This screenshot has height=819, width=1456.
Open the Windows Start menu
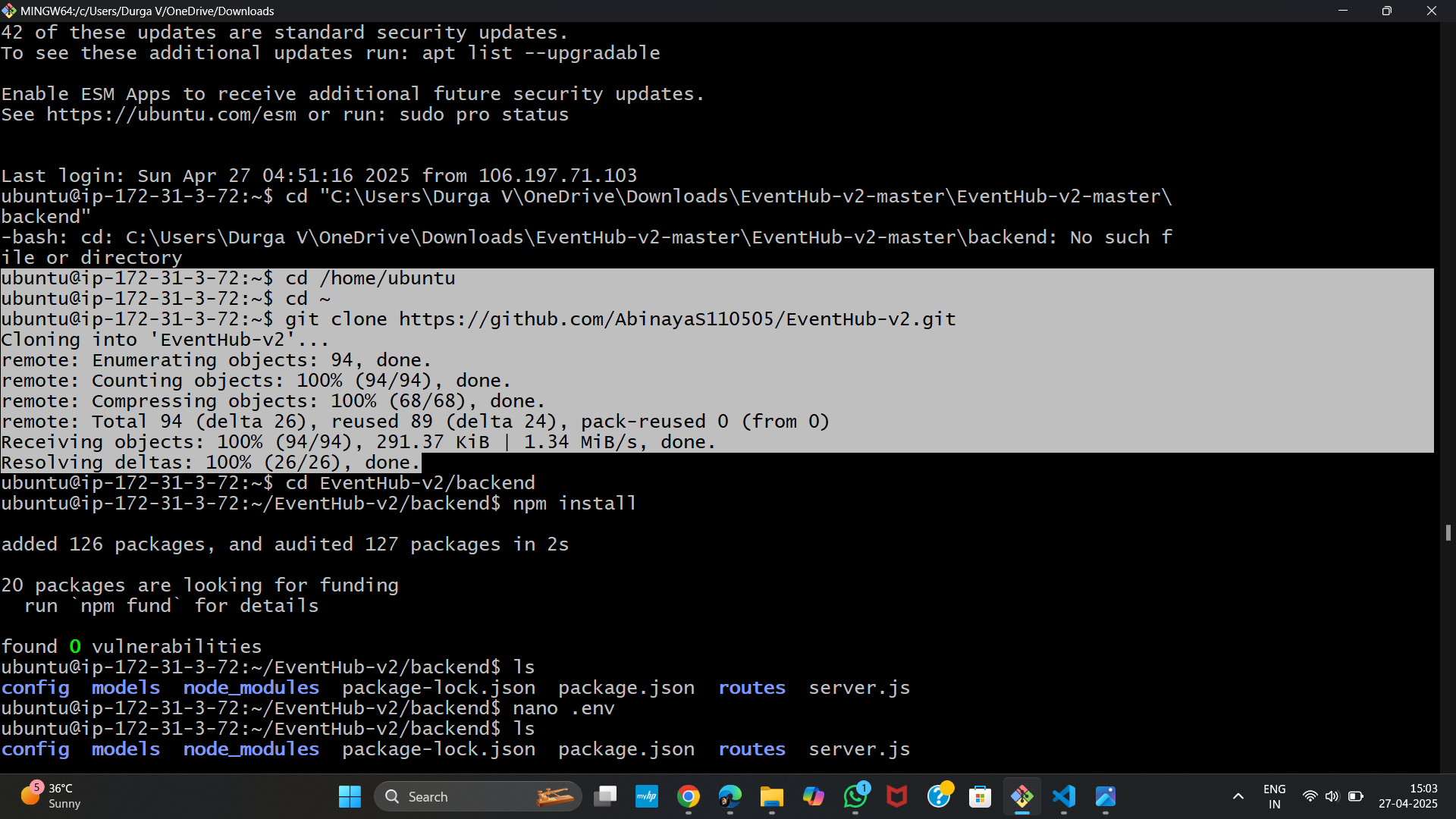coord(350,796)
